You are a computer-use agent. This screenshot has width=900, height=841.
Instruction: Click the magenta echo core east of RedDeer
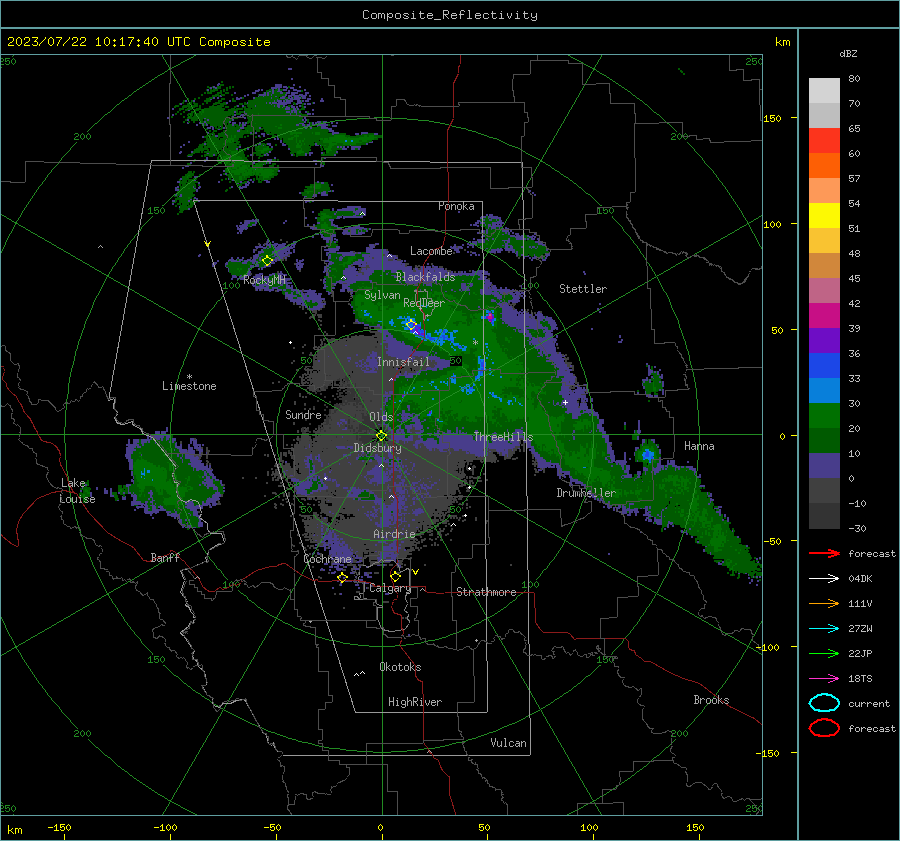(490, 316)
